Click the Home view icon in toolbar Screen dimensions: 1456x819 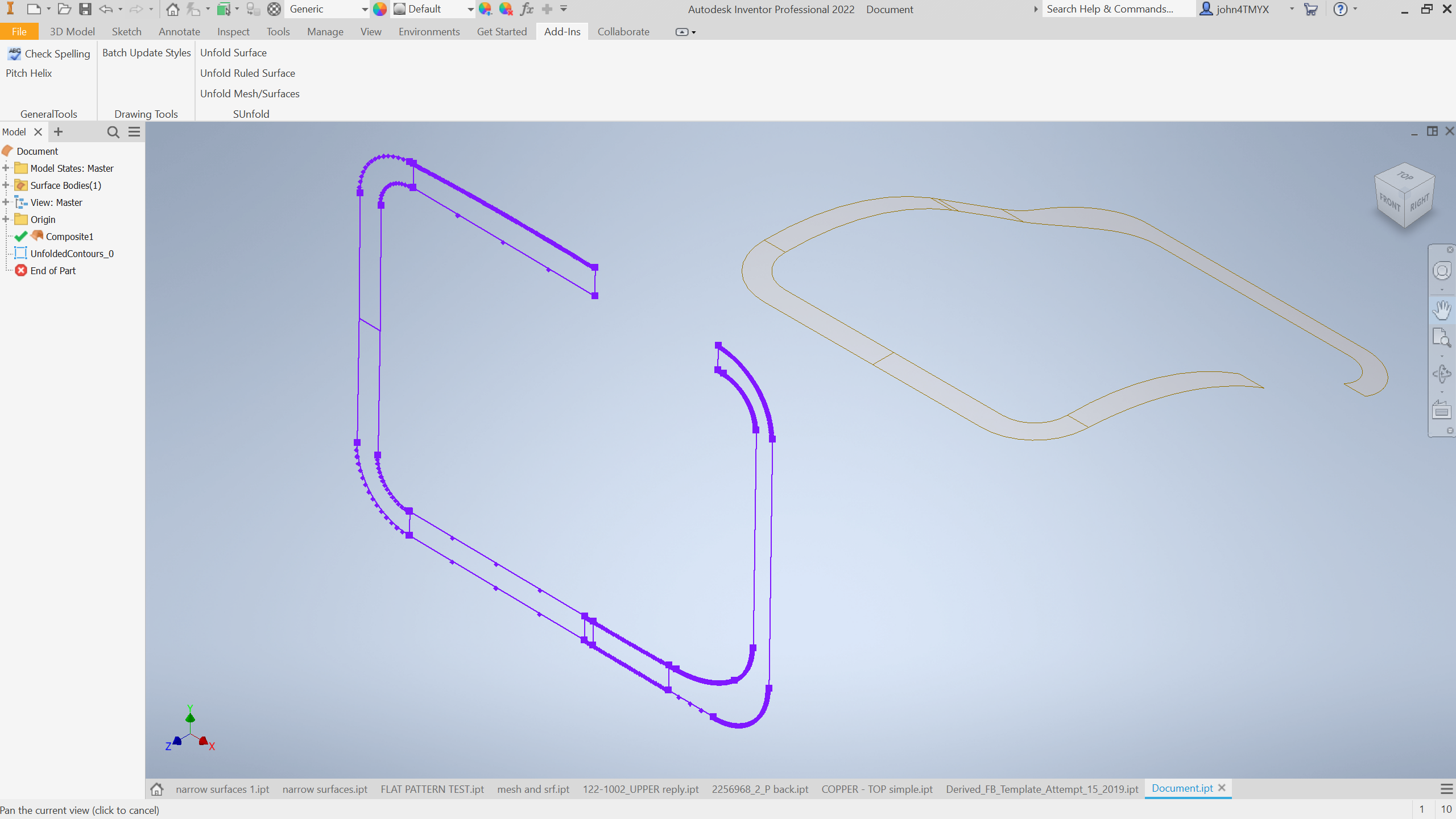pyautogui.click(x=172, y=9)
